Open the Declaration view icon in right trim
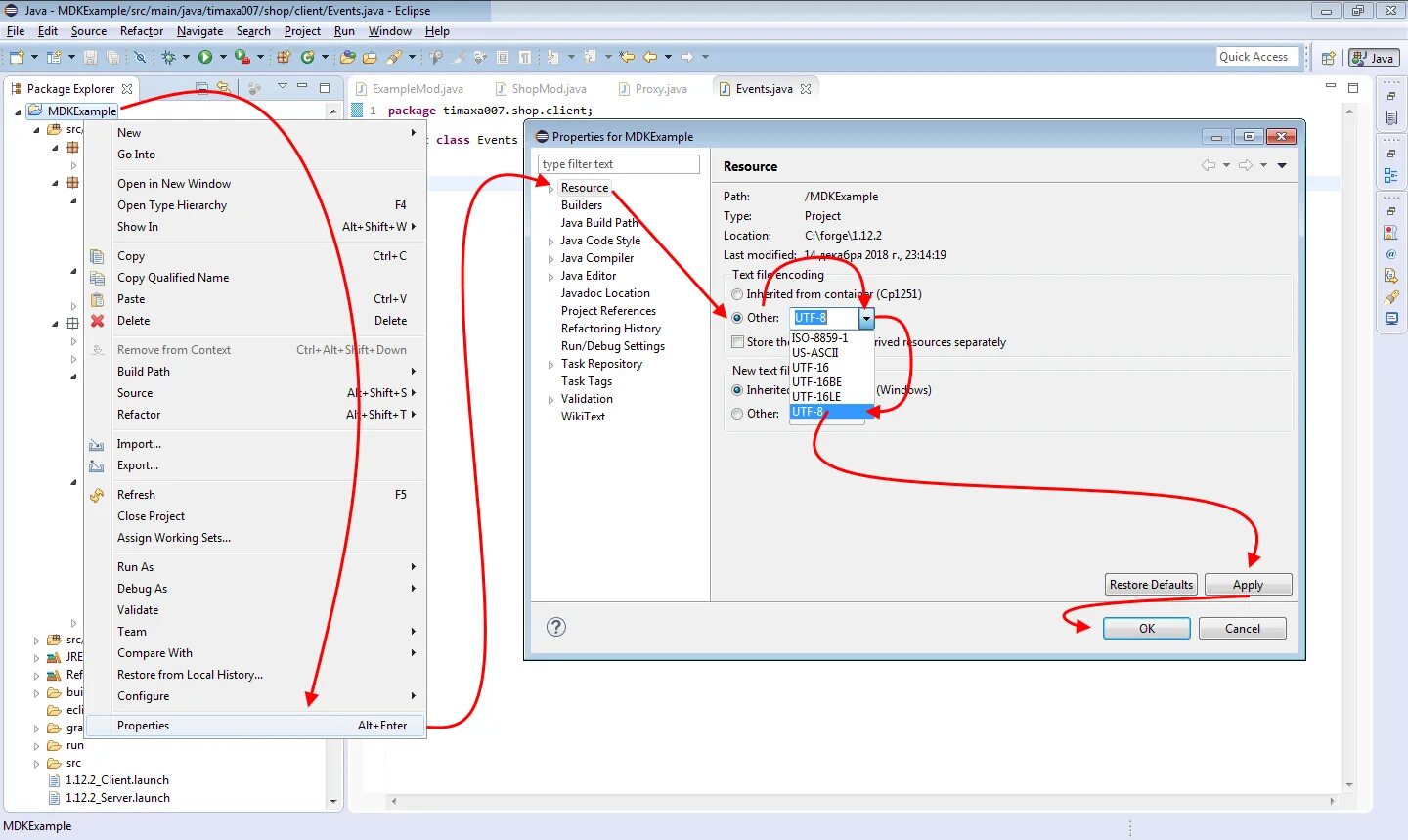1408x840 pixels. click(1391, 276)
